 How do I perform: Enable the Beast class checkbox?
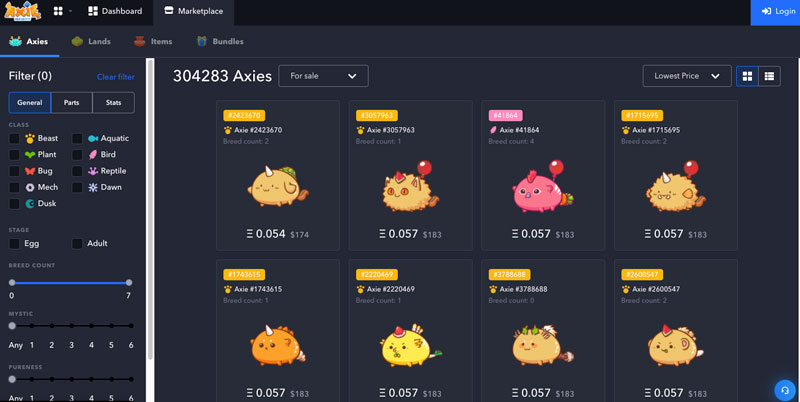tap(14, 138)
